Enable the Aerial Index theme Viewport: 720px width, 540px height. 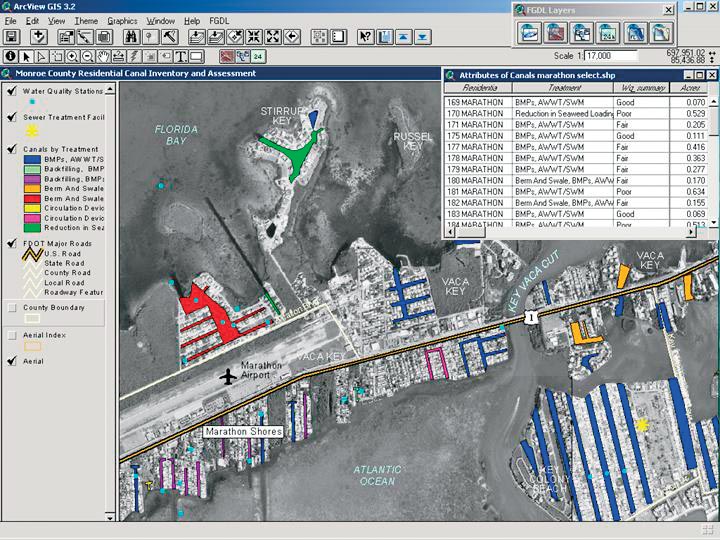coord(12,335)
